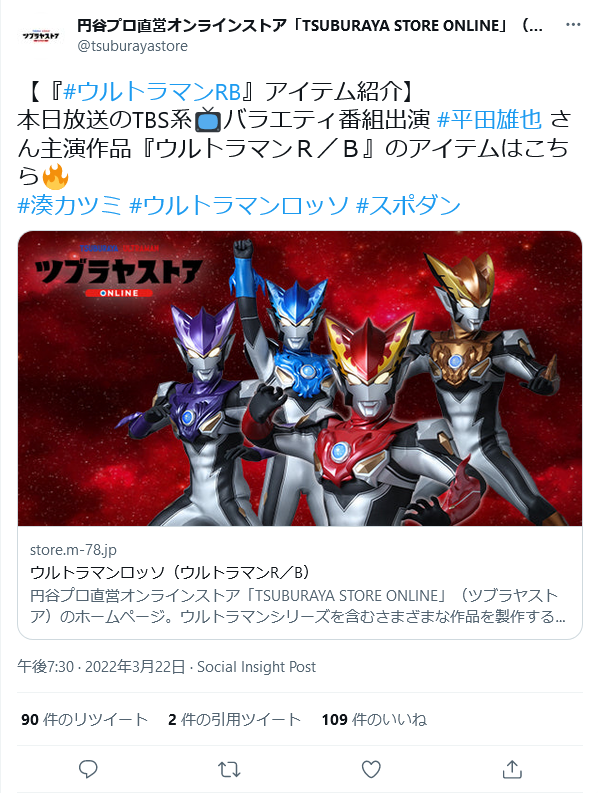Open the #ウルトラマンRB hashtag

(152, 92)
